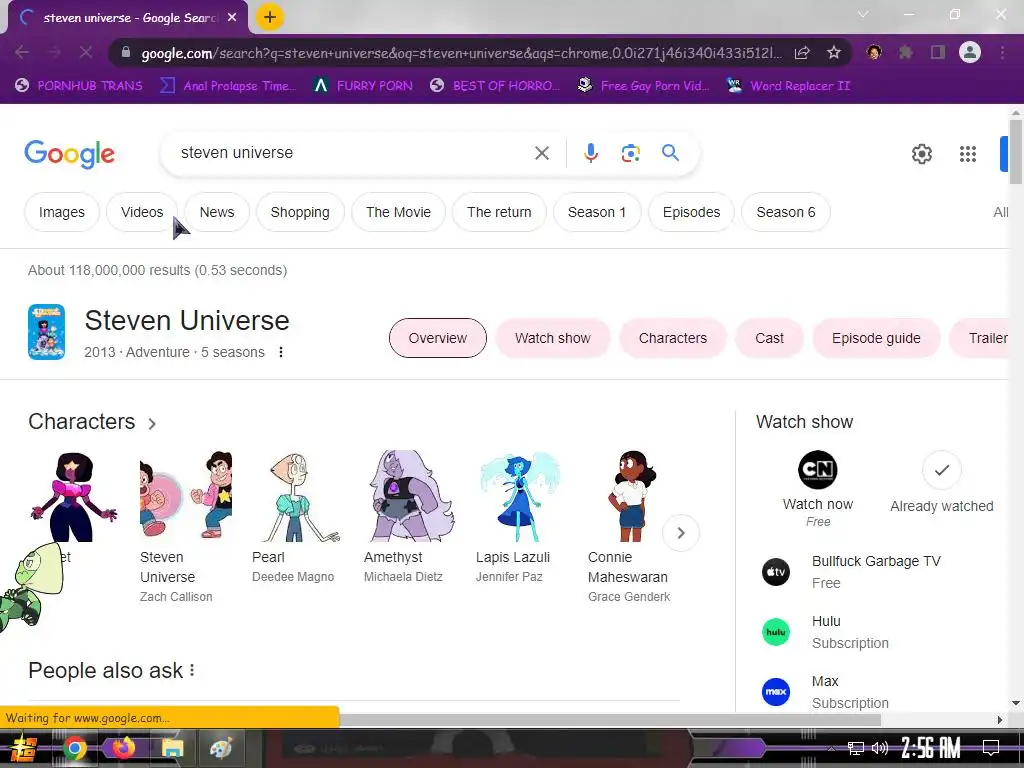Select the Characters pill
Image resolution: width=1024 pixels, height=768 pixels.
pos(673,338)
